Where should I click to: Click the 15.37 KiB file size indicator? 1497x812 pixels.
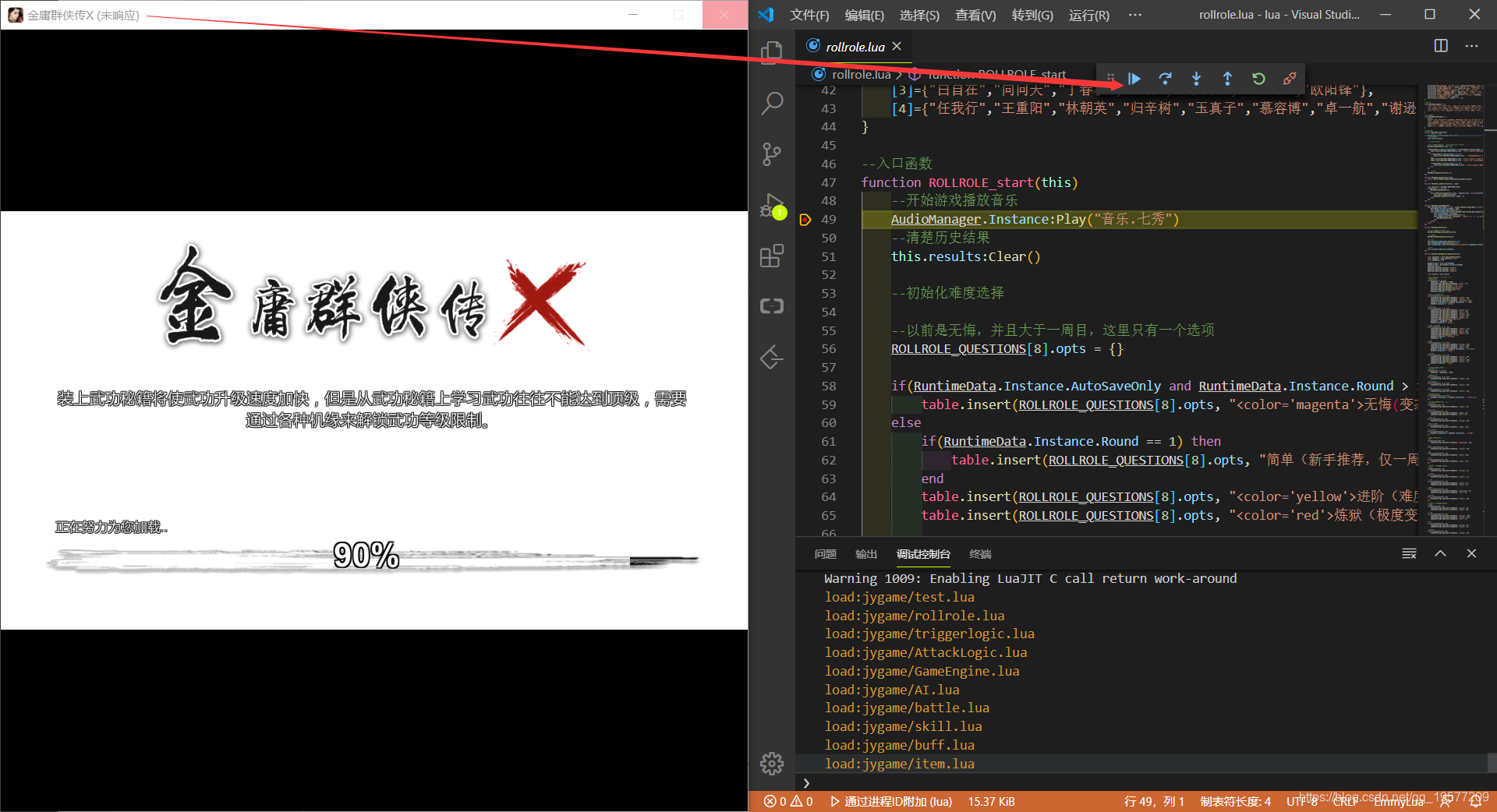pyautogui.click(x=992, y=801)
